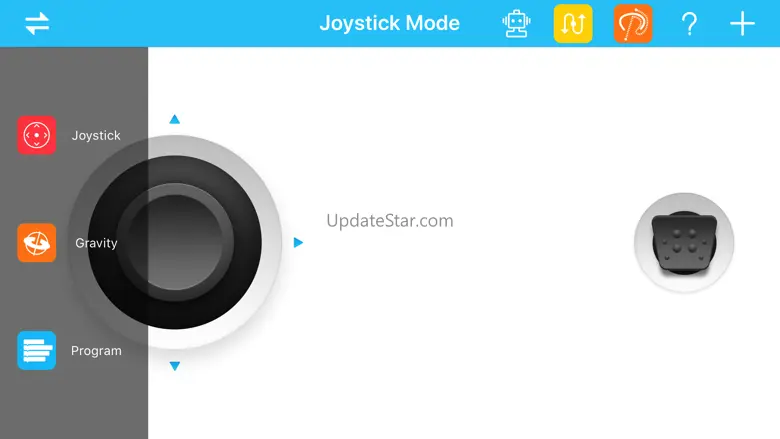Click the plus icon to add
The width and height of the screenshot is (780, 439).
coord(742,24)
